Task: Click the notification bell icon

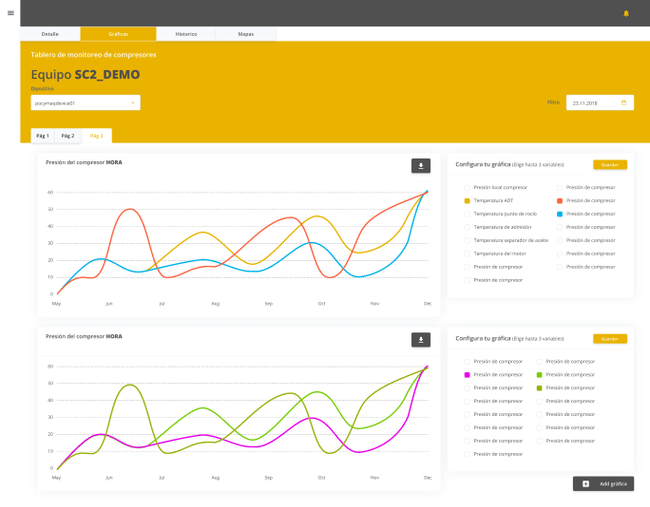Action: (626, 13)
